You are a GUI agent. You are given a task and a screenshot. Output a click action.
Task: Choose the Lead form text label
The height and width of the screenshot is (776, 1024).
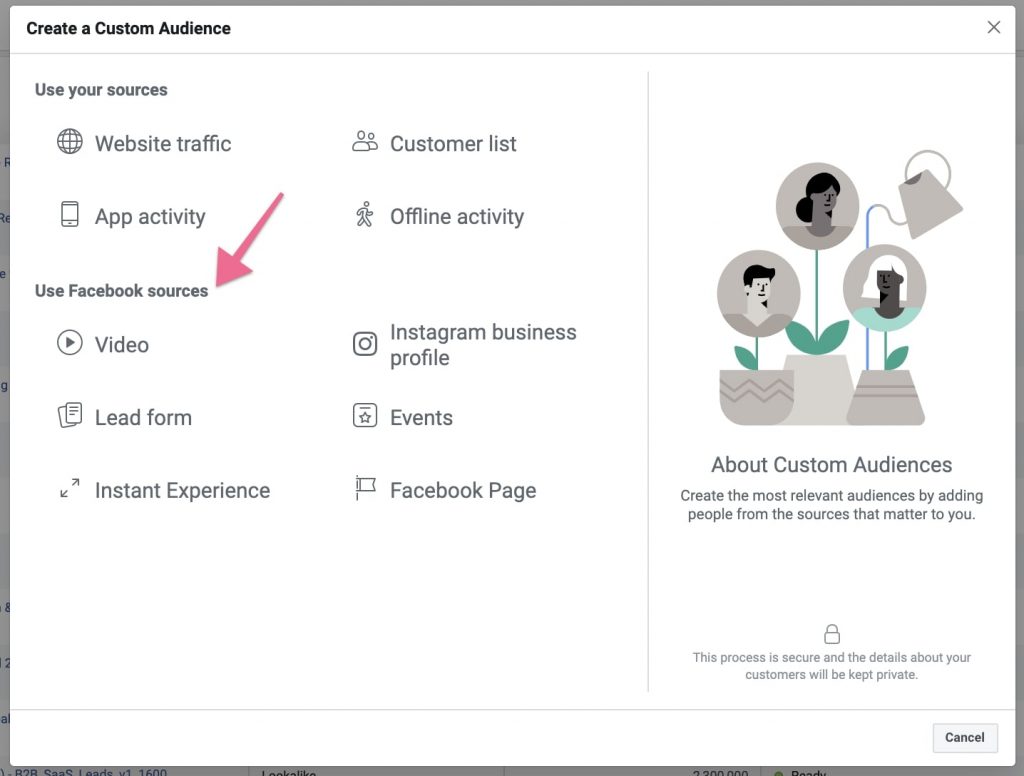point(143,418)
